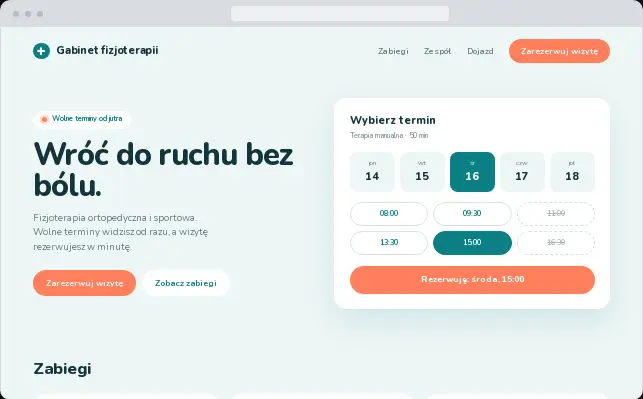Confirm with Rezerwuję: środa, 15:00 button
643x399 pixels.
472,280
